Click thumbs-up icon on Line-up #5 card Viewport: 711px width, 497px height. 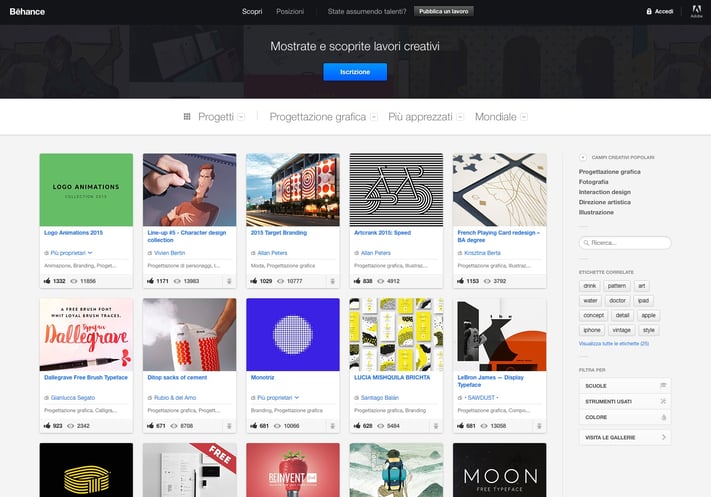pos(150,281)
